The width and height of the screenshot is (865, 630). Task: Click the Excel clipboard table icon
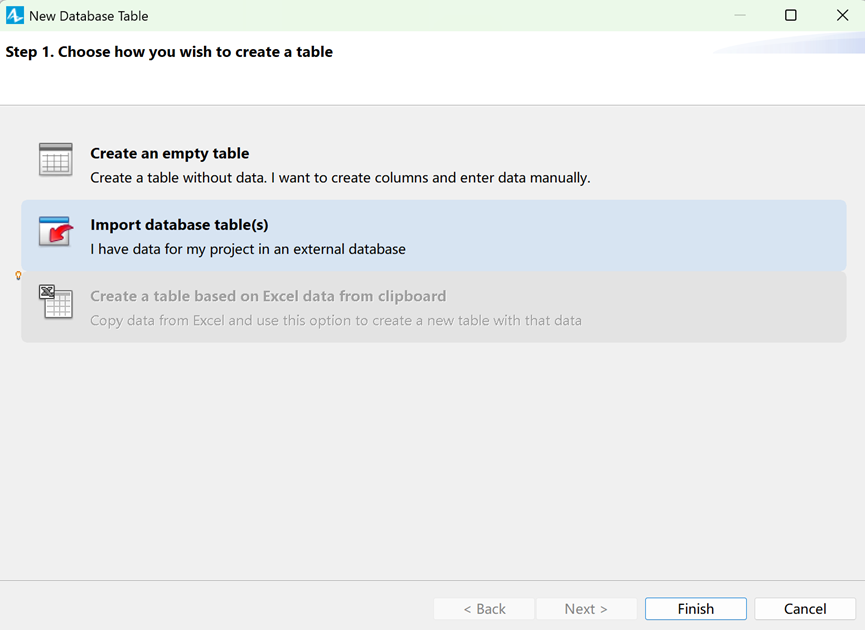tap(56, 302)
